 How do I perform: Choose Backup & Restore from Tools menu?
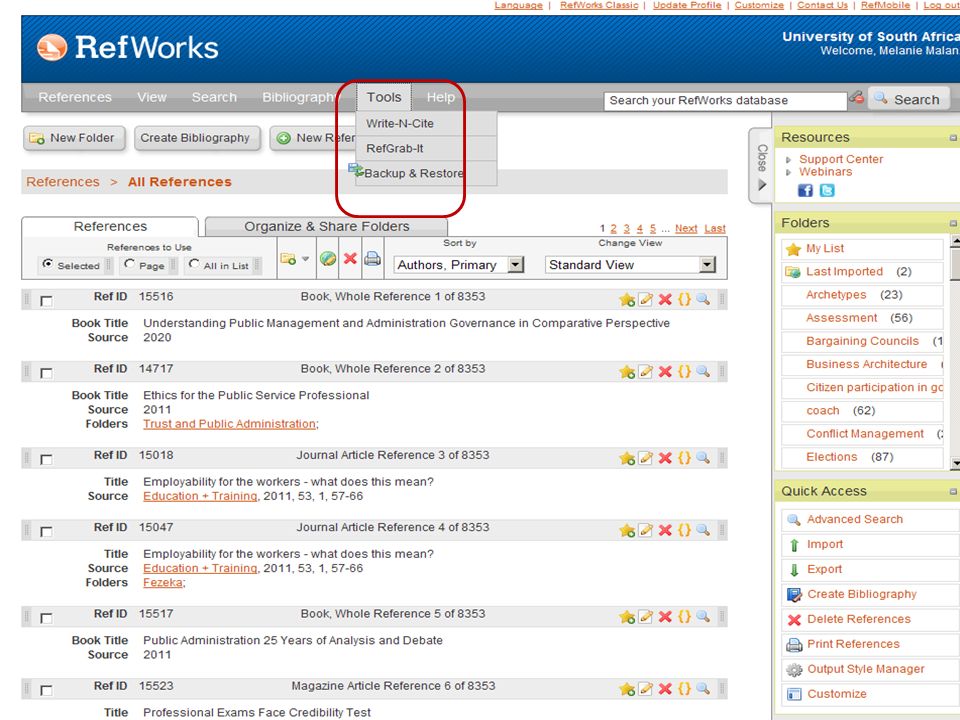pyautogui.click(x=426, y=173)
